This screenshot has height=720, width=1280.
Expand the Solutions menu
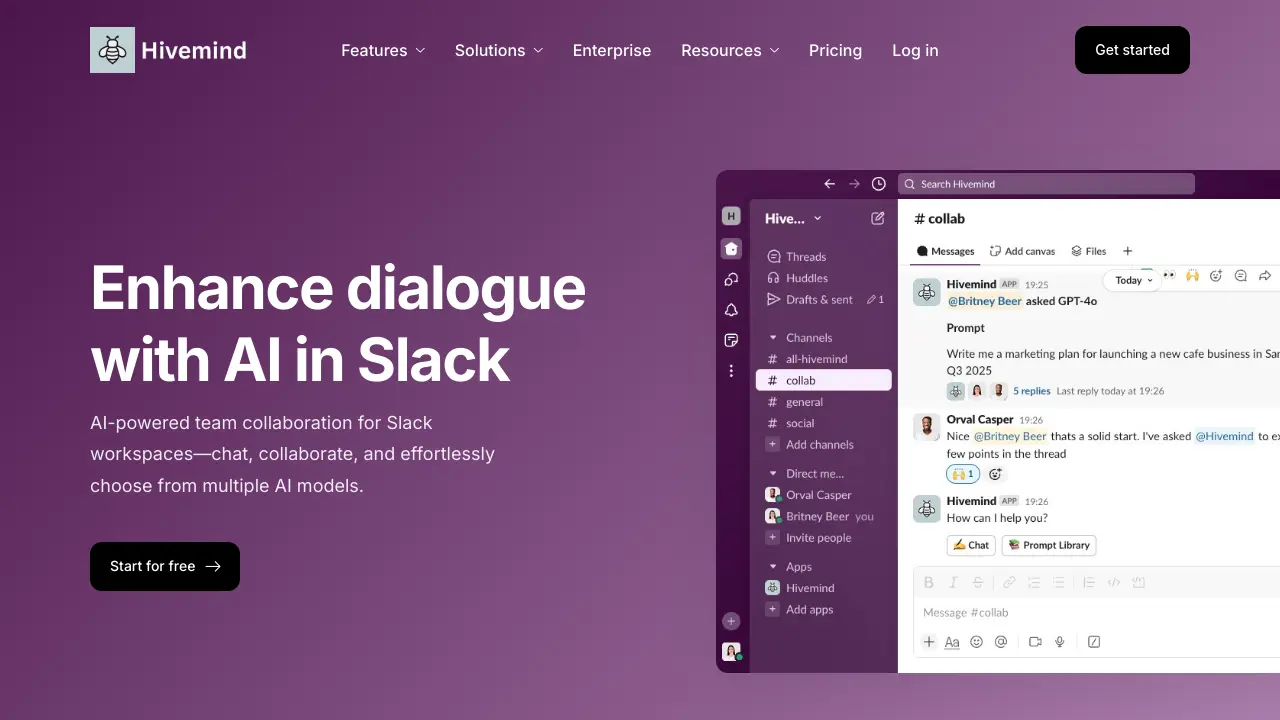(499, 50)
